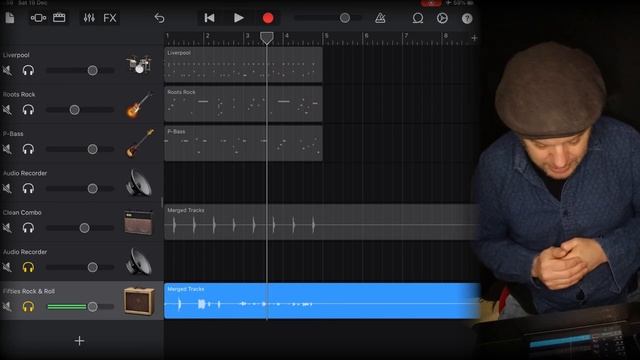Viewport: 640px width, 360px height.
Task: Undo the last action
Action: pyautogui.click(x=160, y=18)
